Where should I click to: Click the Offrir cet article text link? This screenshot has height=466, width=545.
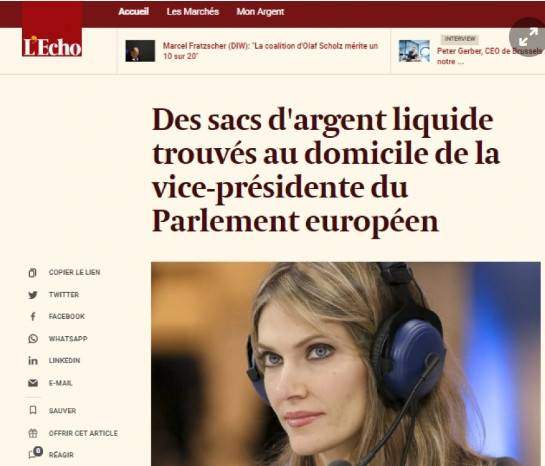(83, 433)
